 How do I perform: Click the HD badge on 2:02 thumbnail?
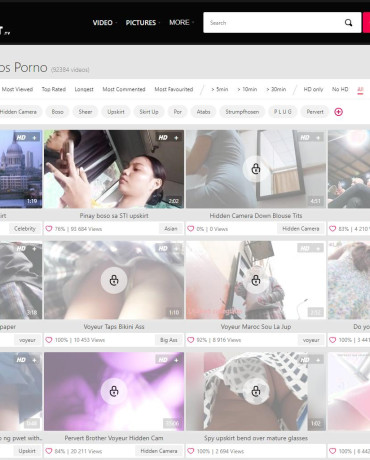tap(163, 138)
